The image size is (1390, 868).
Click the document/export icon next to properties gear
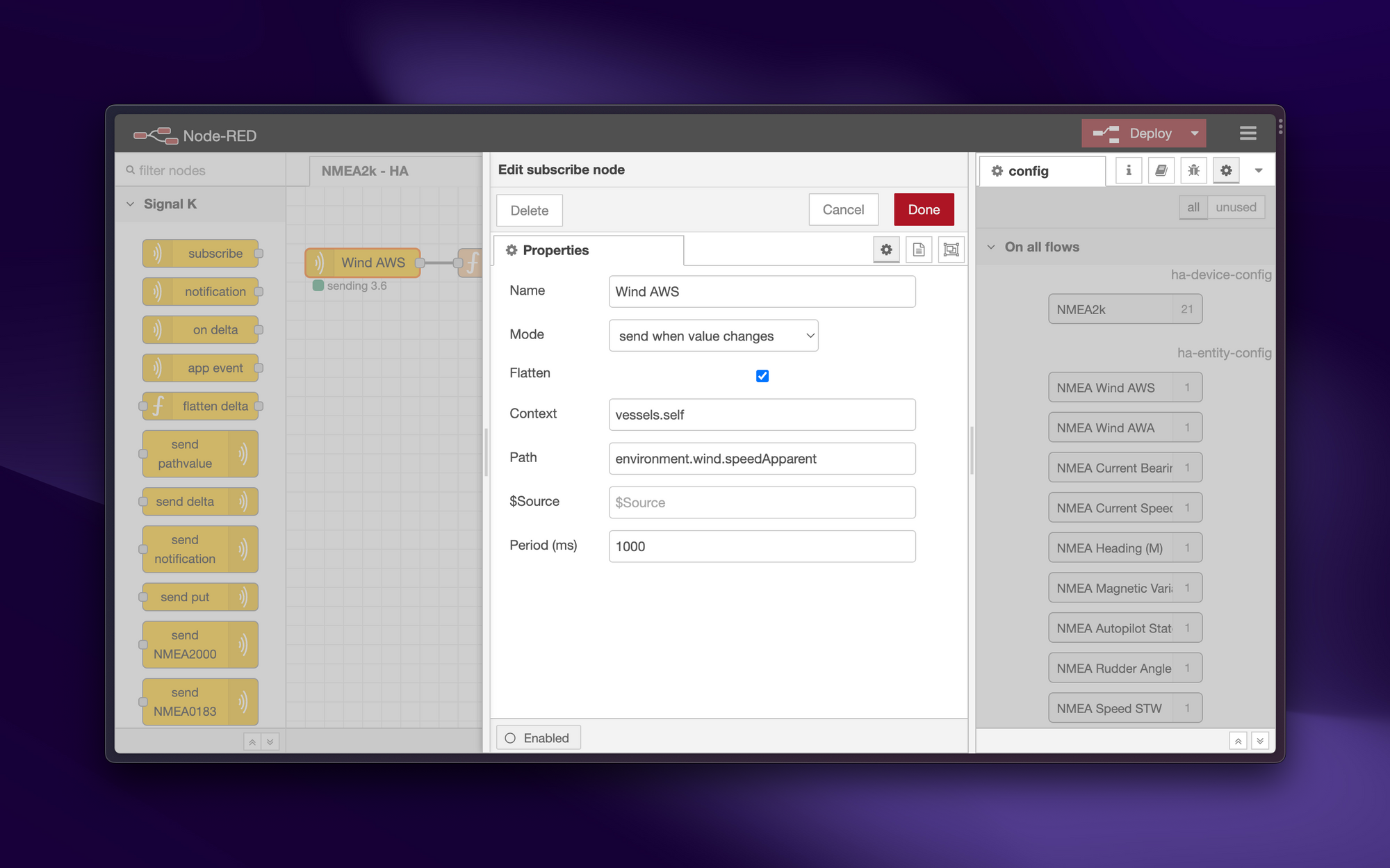(x=918, y=250)
